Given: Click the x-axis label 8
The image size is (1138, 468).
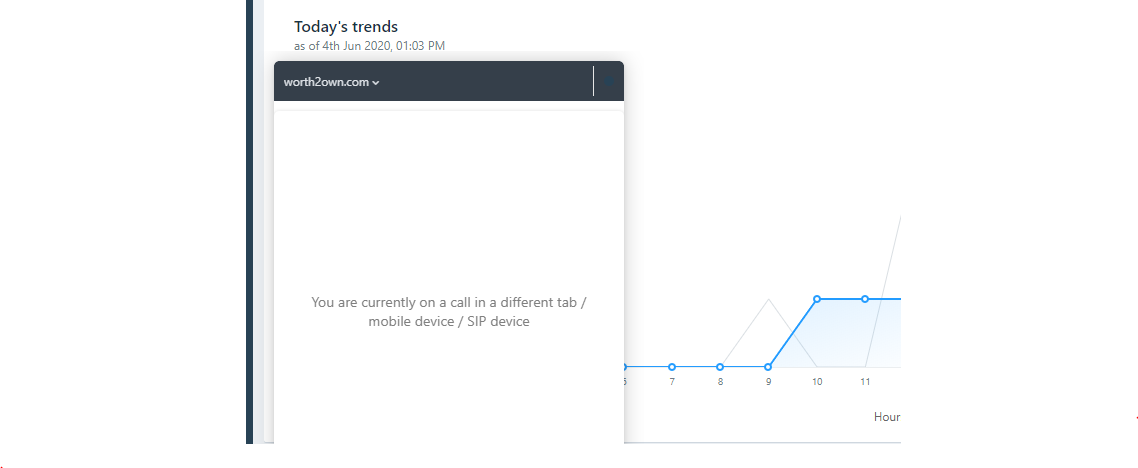Looking at the screenshot, I should 720,382.
